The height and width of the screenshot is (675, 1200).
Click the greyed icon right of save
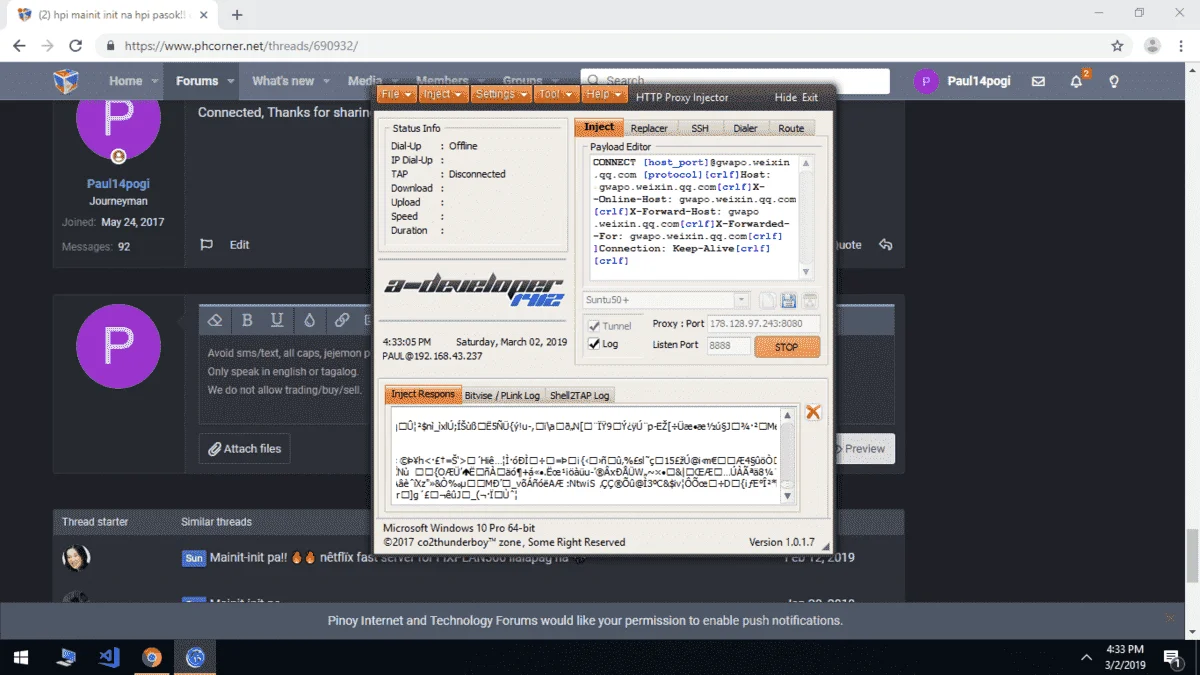(x=810, y=301)
